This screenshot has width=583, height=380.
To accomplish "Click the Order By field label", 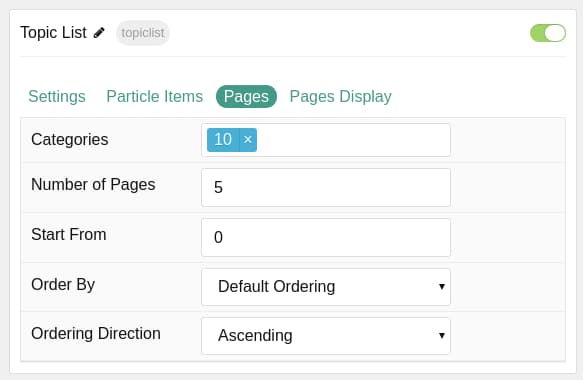I will (63, 285).
